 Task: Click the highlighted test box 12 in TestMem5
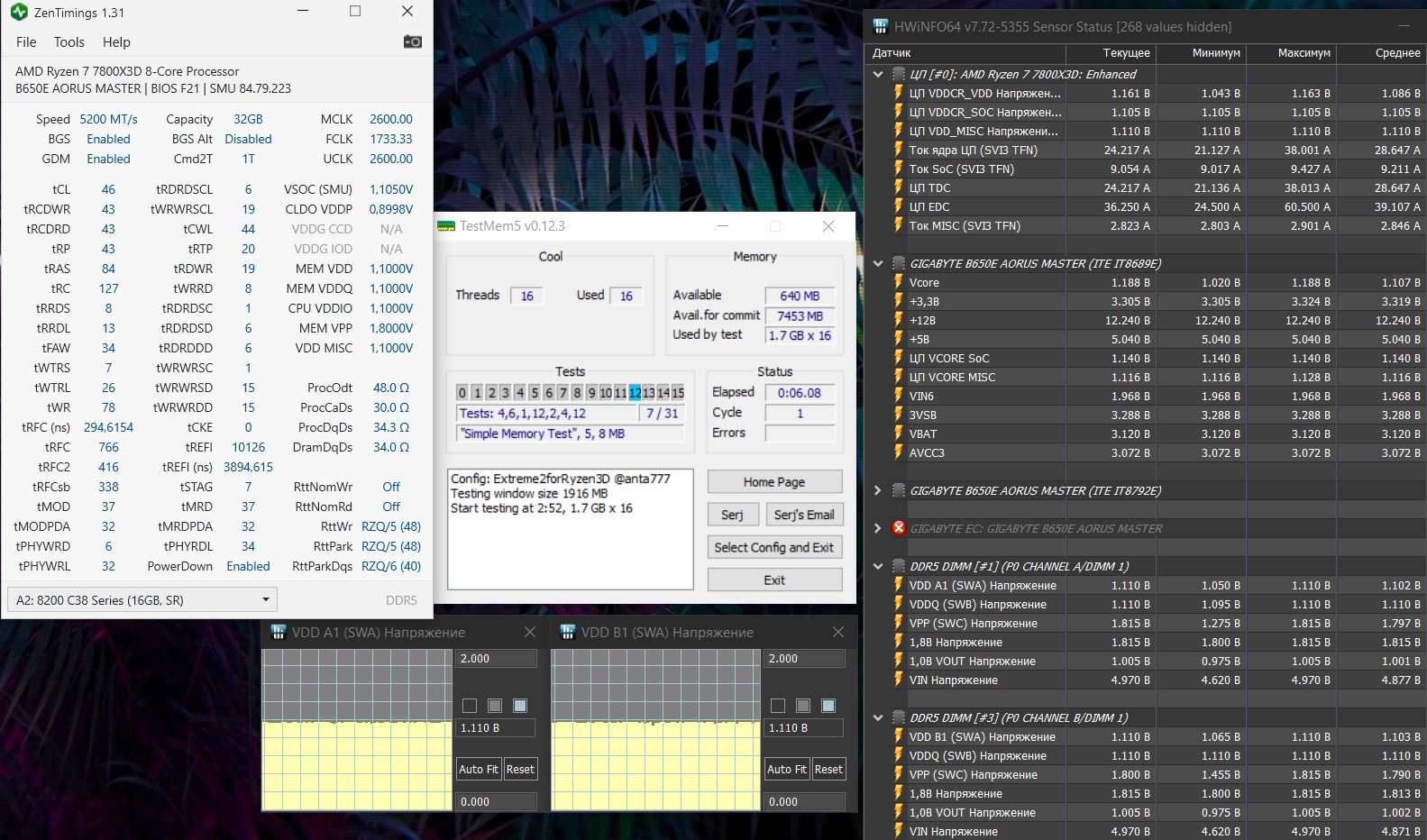click(635, 393)
